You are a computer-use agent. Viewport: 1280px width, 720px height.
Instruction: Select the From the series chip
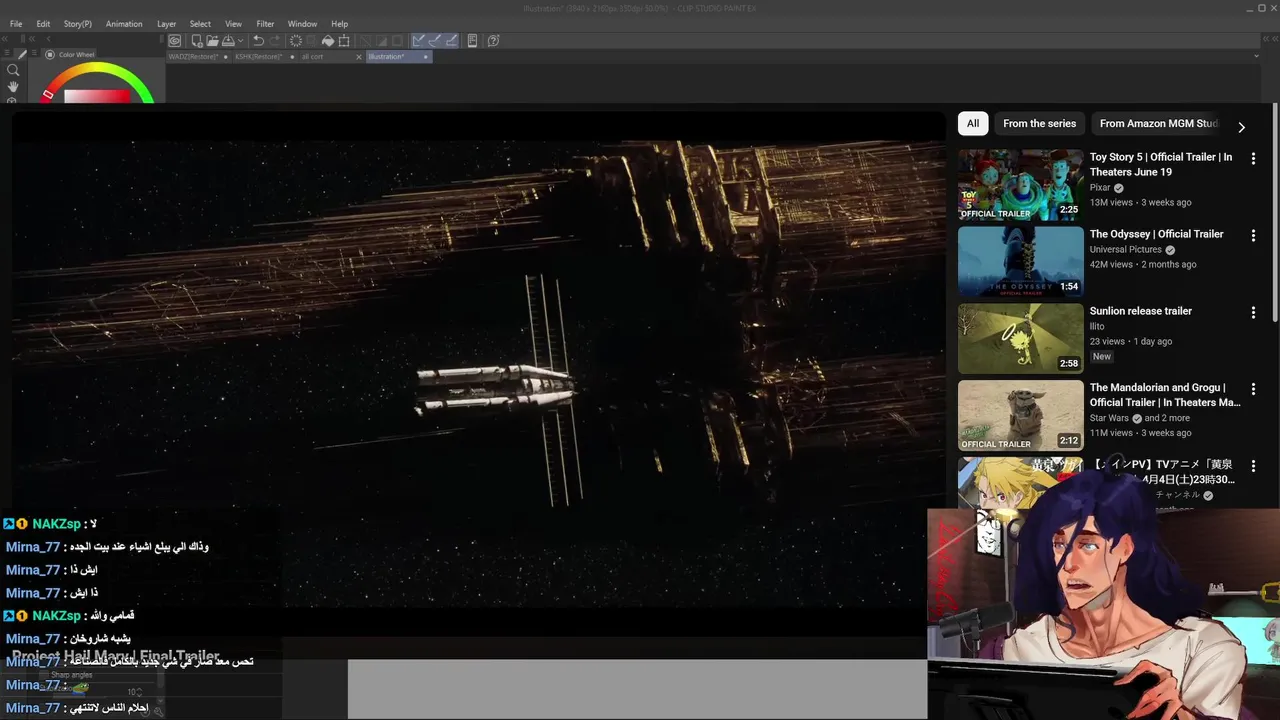point(1040,124)
